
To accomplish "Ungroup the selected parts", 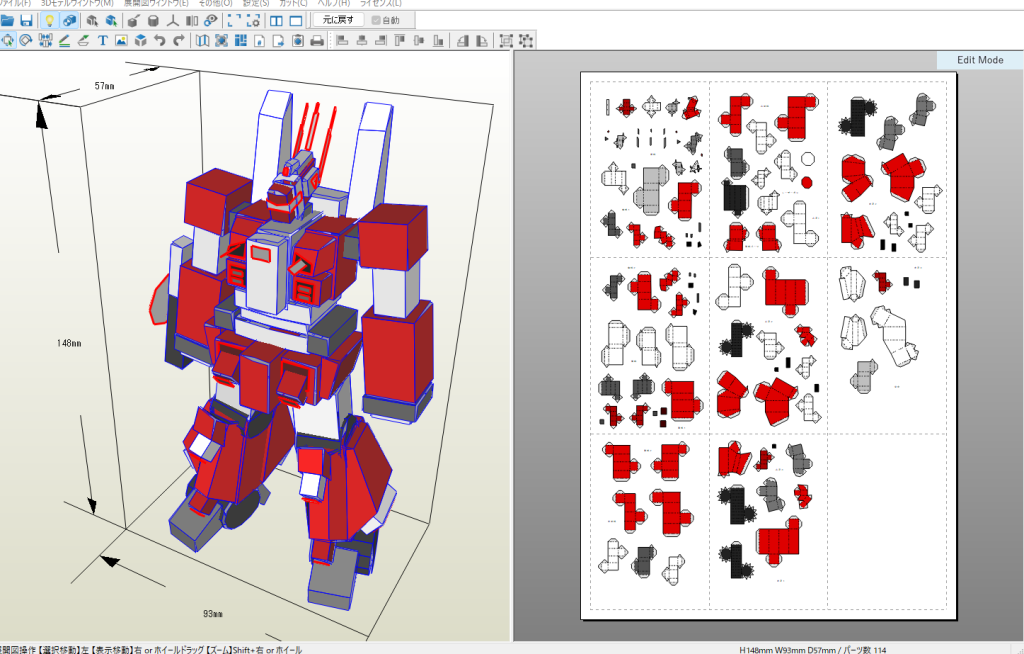I will click(x=526, y=41).
